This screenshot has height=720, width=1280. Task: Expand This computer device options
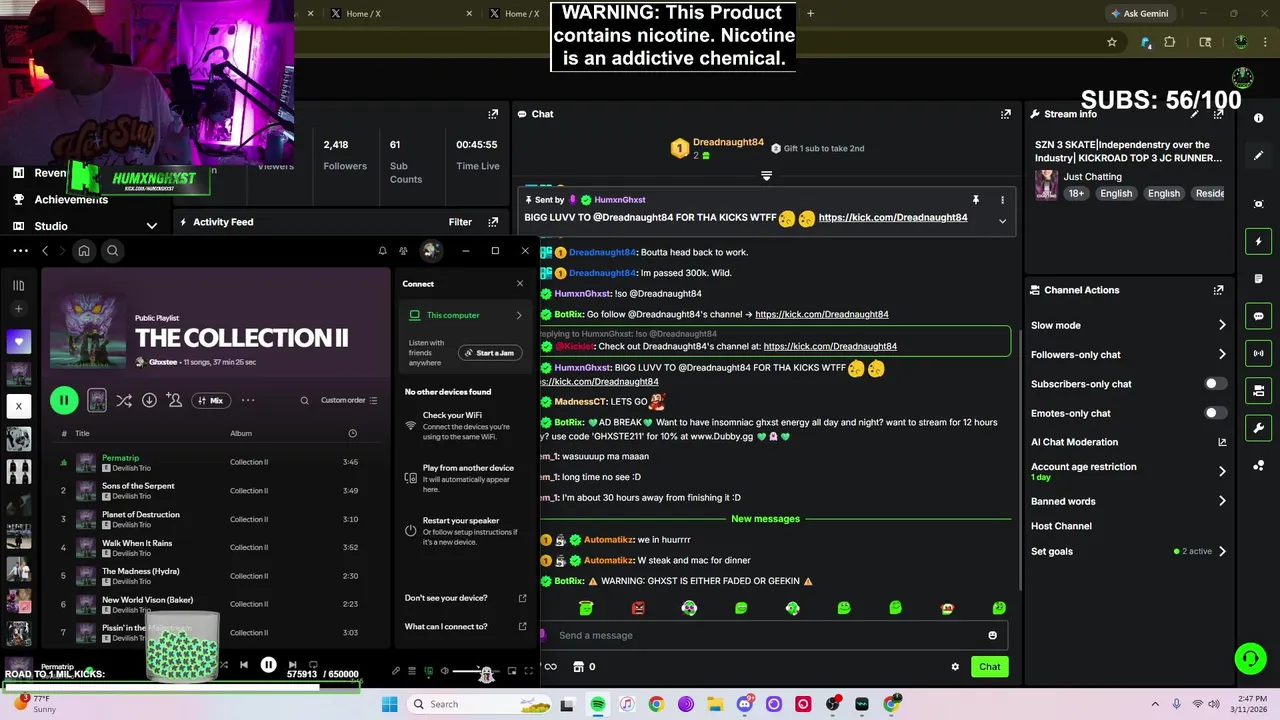click(x=465, y=315)
